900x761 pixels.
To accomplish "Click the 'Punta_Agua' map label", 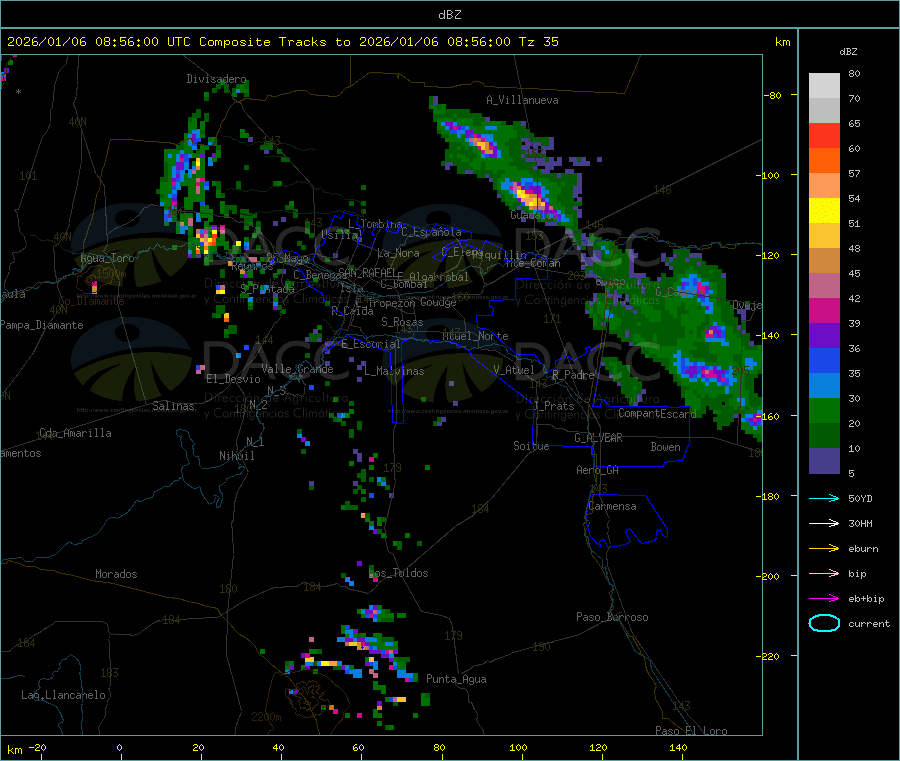I will click(x=456, y=679).
